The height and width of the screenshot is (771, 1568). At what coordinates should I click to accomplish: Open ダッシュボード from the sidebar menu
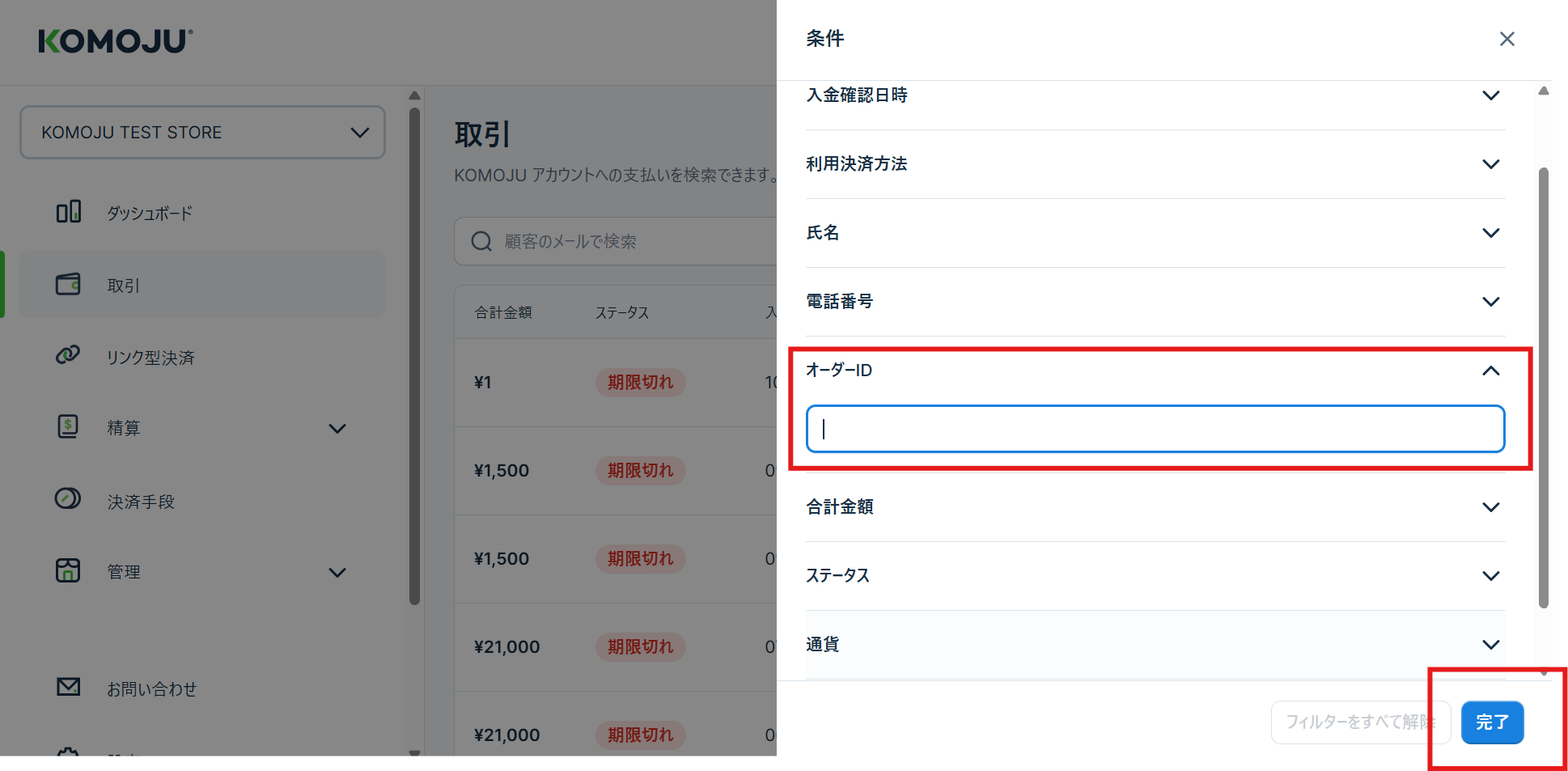coord(150,214)
